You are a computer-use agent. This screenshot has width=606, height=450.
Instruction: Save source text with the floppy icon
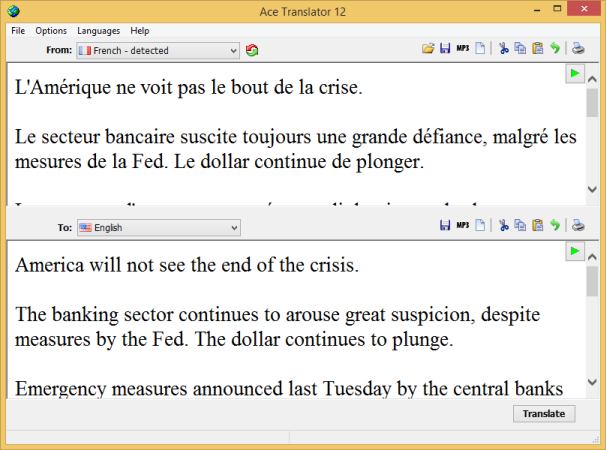click(x=445, y=49)
